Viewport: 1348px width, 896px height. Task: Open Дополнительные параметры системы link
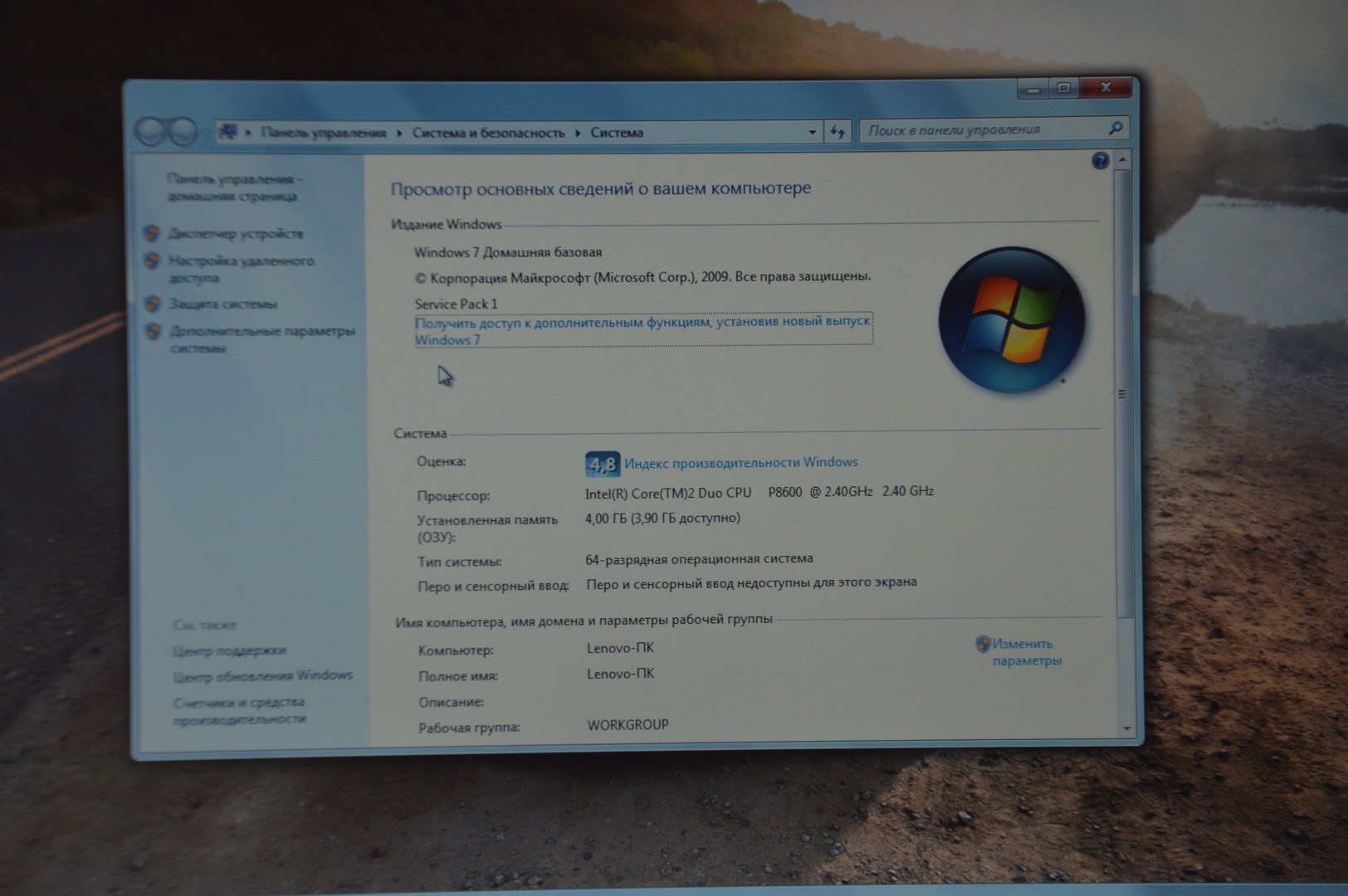tap(262, 339)
